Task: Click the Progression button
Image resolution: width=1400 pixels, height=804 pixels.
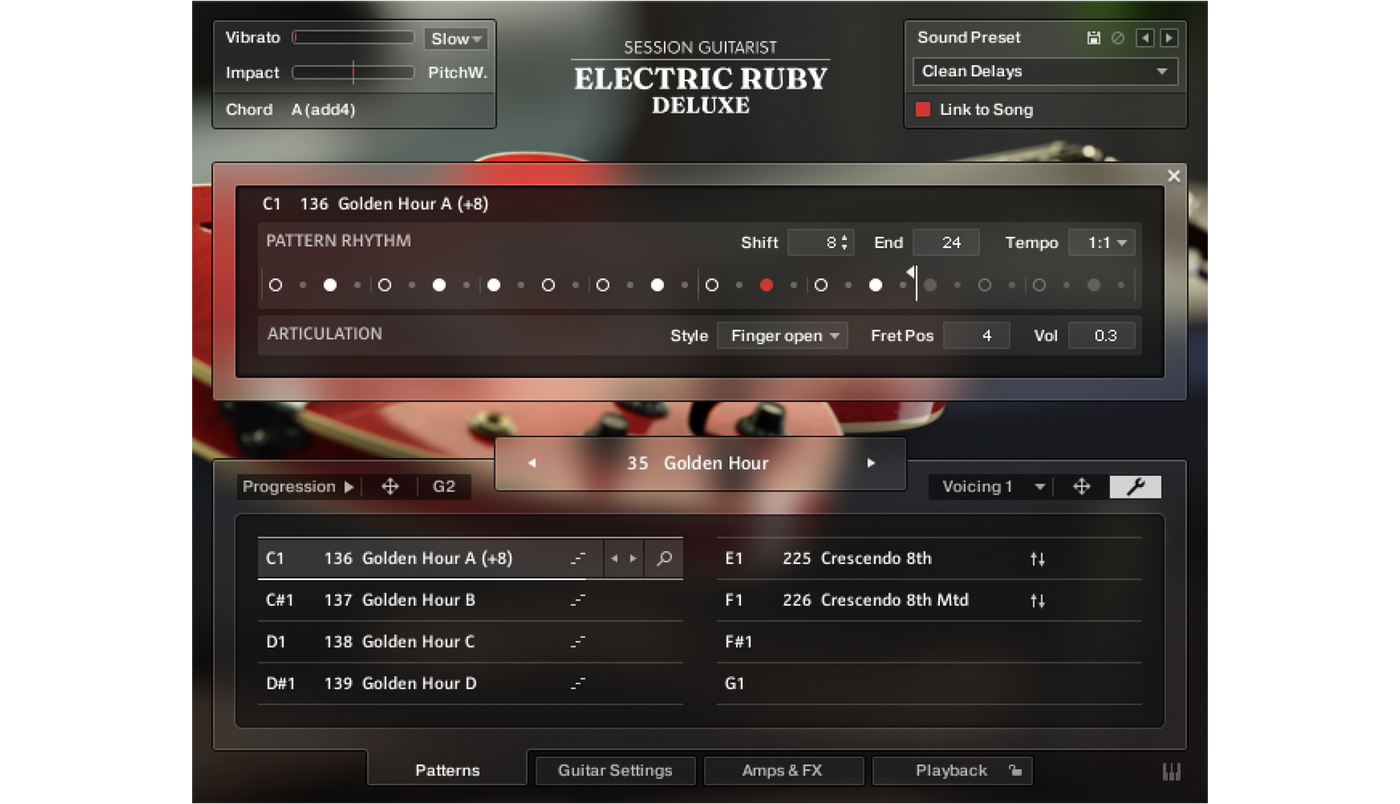Action: pyautogui.click(x=298, y=487)
